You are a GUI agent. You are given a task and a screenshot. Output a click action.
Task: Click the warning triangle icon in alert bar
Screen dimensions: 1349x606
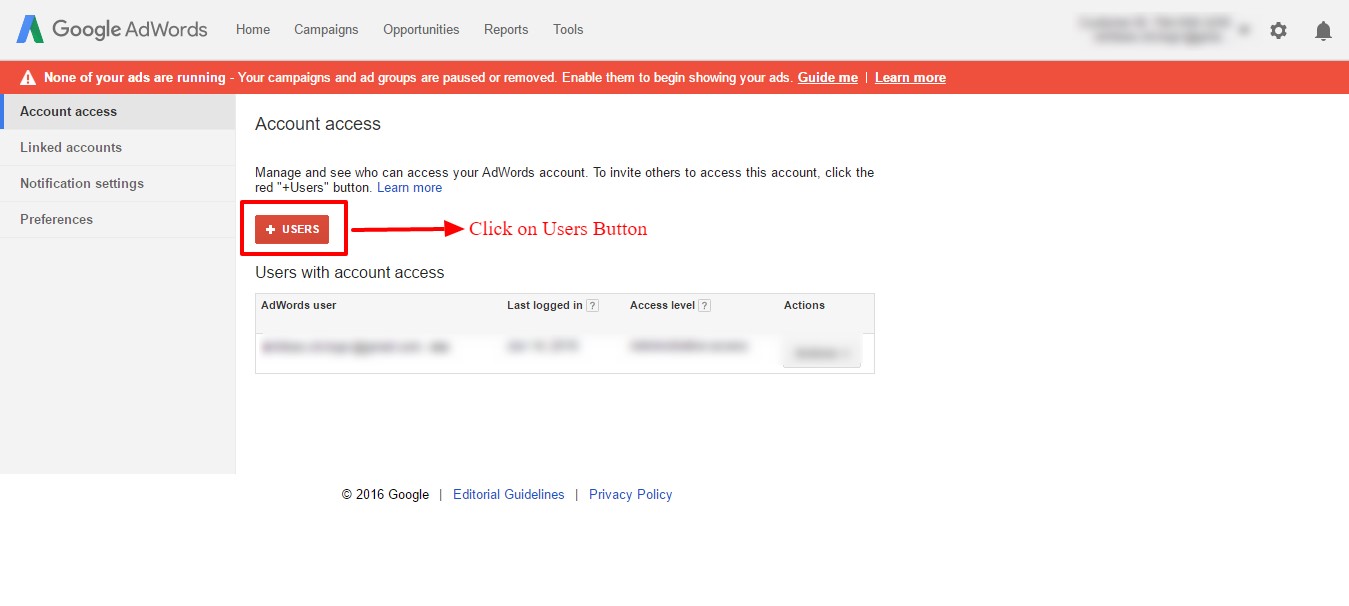tap(27, 78)
